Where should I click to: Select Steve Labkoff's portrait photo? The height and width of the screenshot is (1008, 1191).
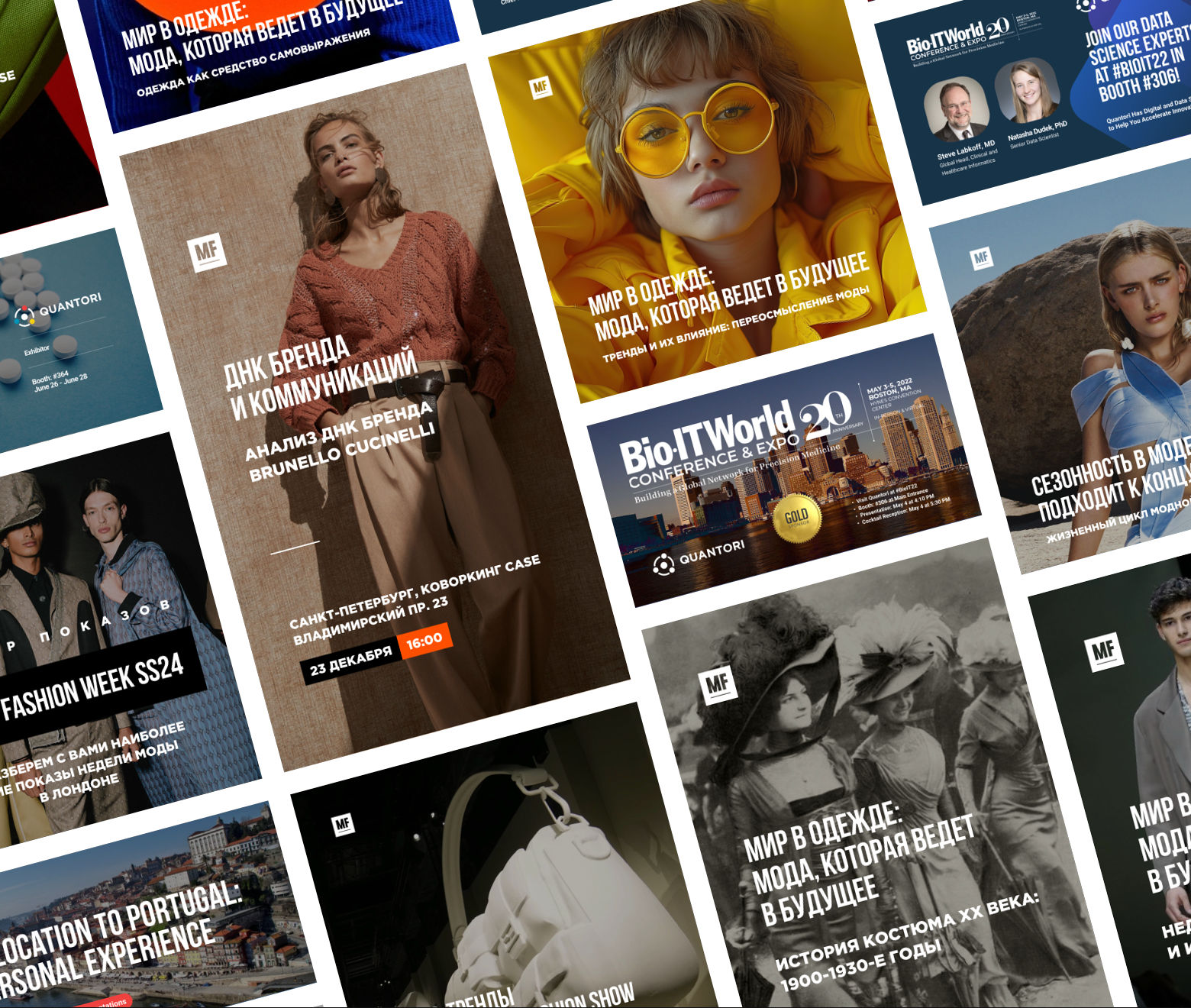click(957, 111)
